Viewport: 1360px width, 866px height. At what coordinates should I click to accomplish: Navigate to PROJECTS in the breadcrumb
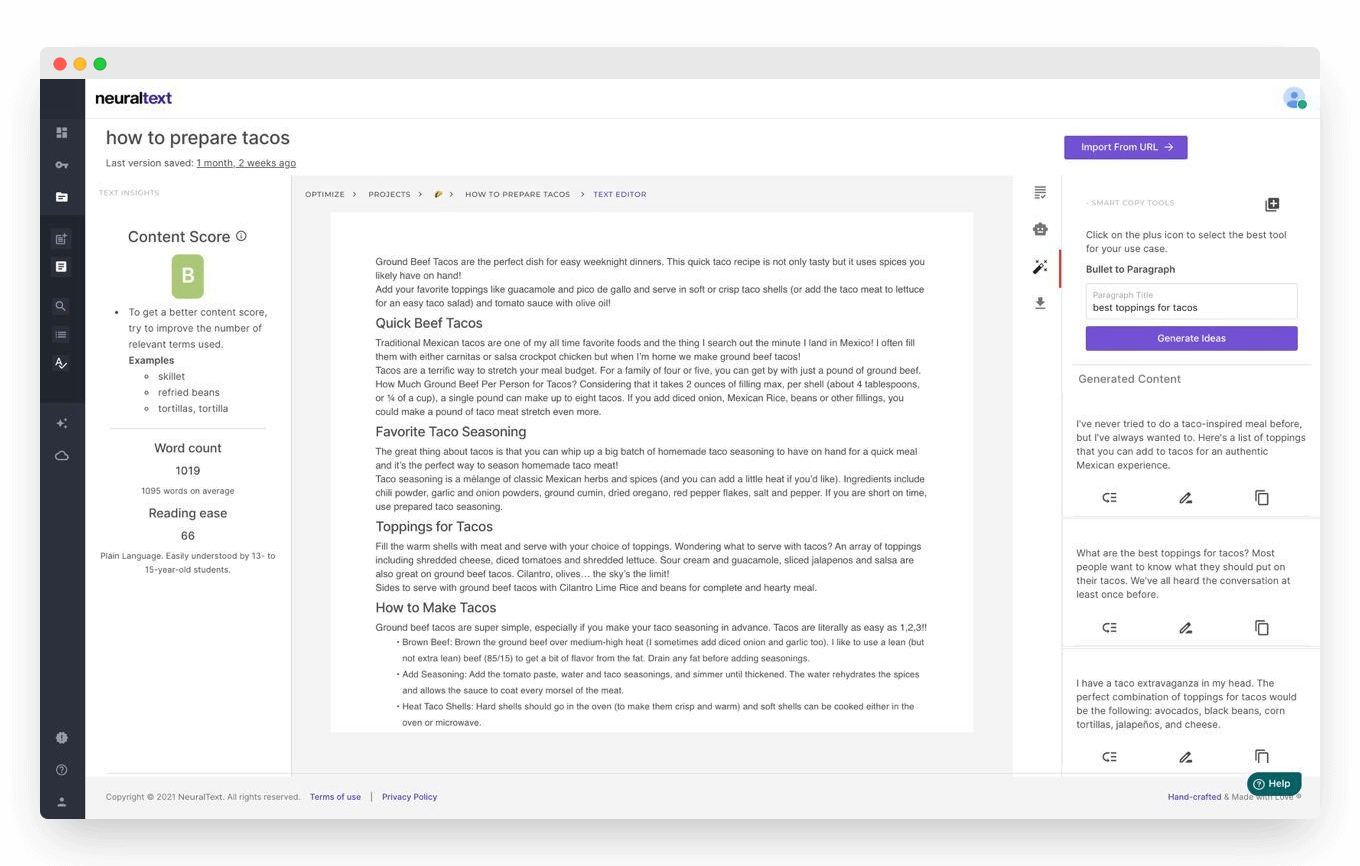[x=389, y=194]
